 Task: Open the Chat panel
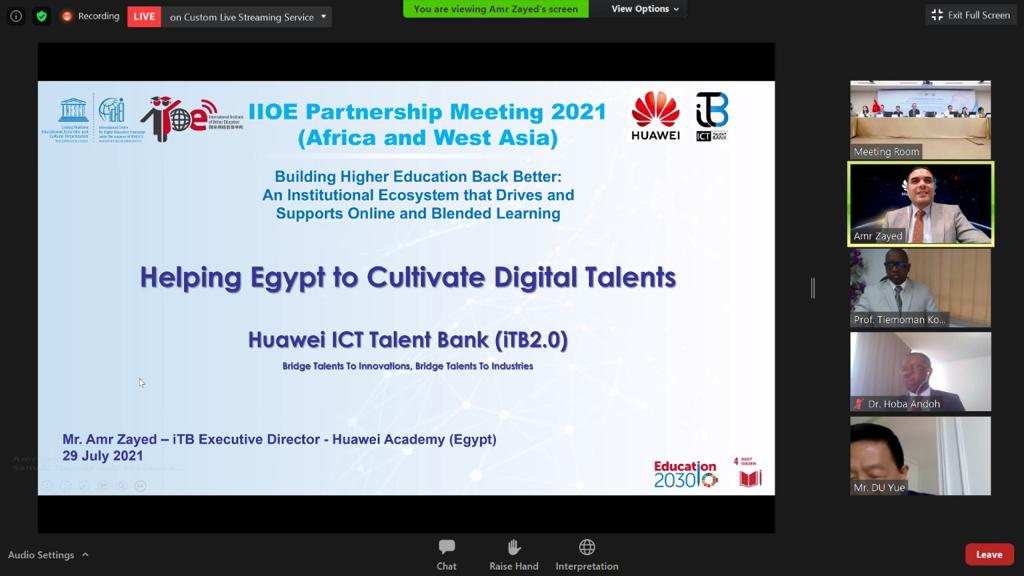tap(446, 554)
